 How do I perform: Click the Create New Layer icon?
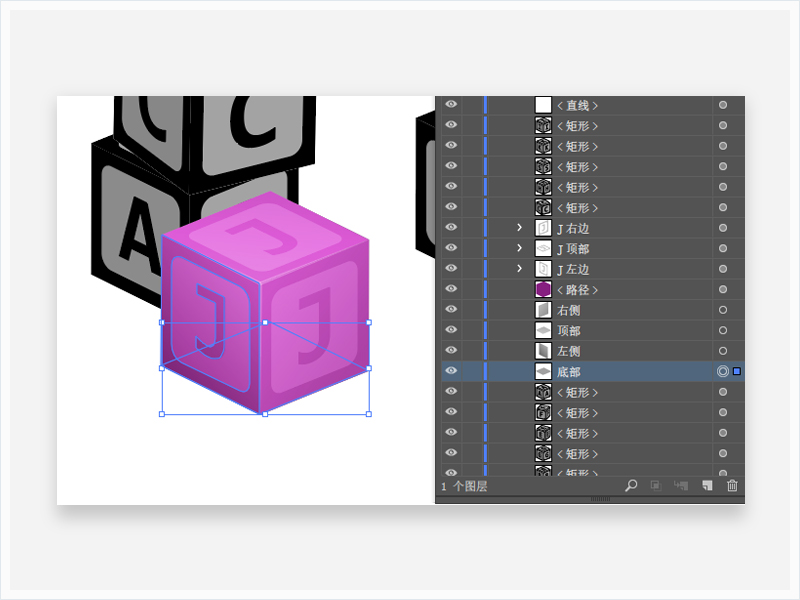[707, 486]
